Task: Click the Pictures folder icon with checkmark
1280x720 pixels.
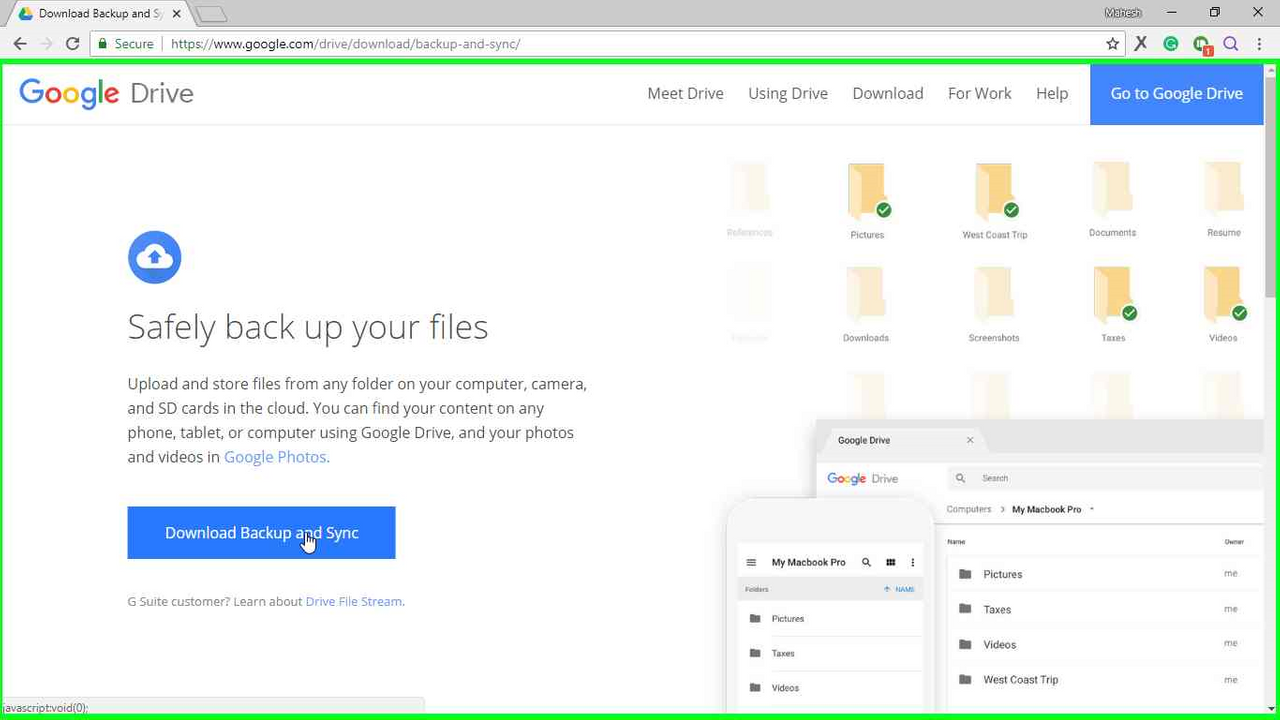Action: pyautogui.click(x=868, y=192)
